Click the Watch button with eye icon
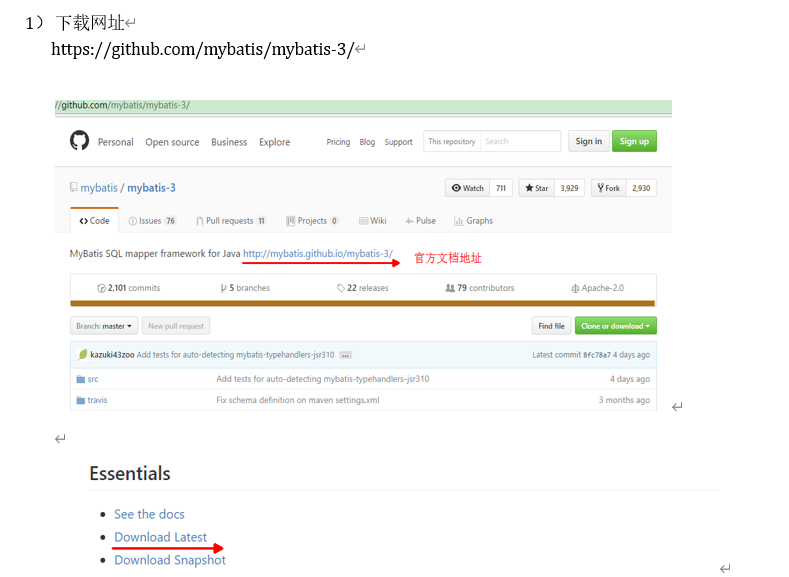789x577 pixels. [467, 188]
